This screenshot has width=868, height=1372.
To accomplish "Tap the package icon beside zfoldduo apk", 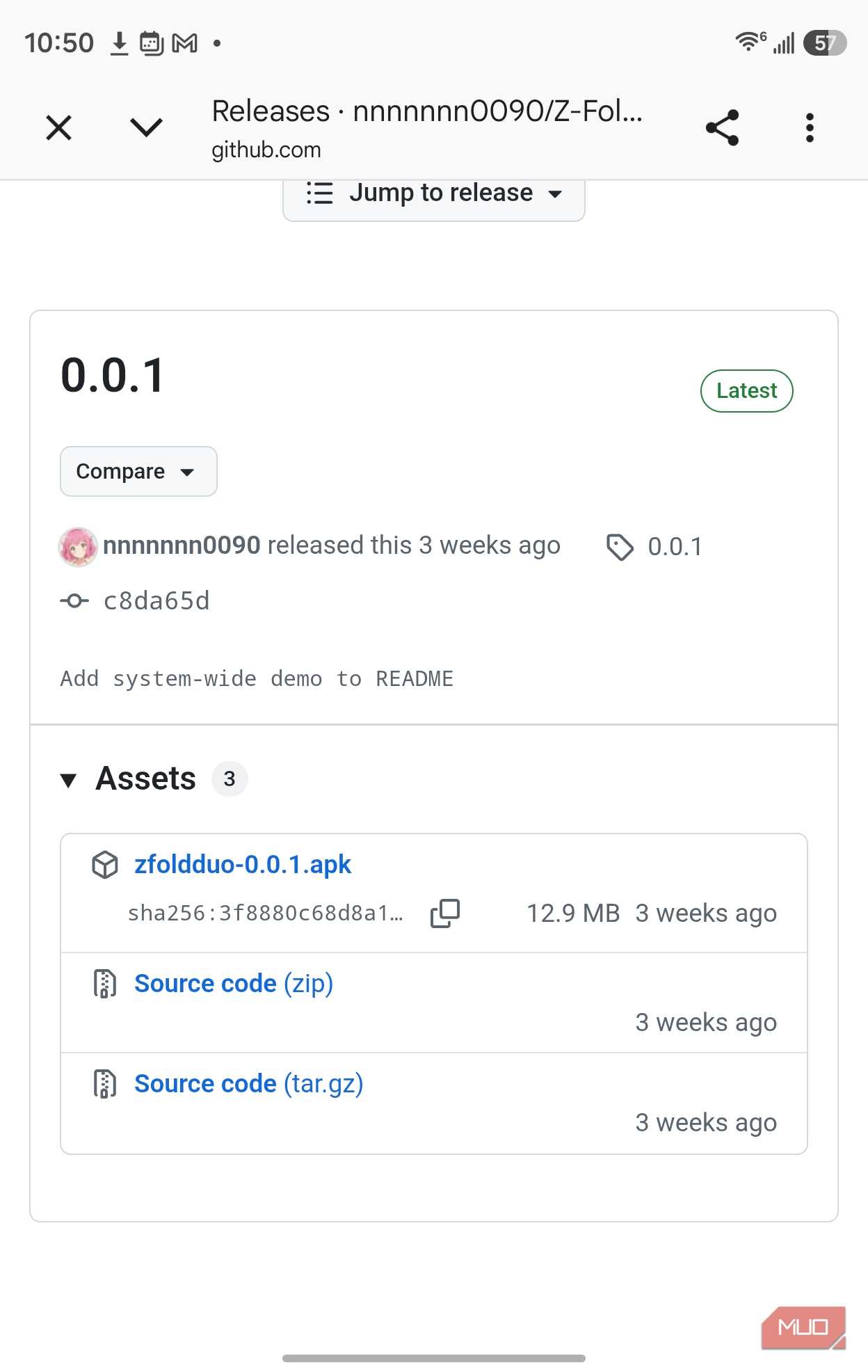I will tap(105, 865).
